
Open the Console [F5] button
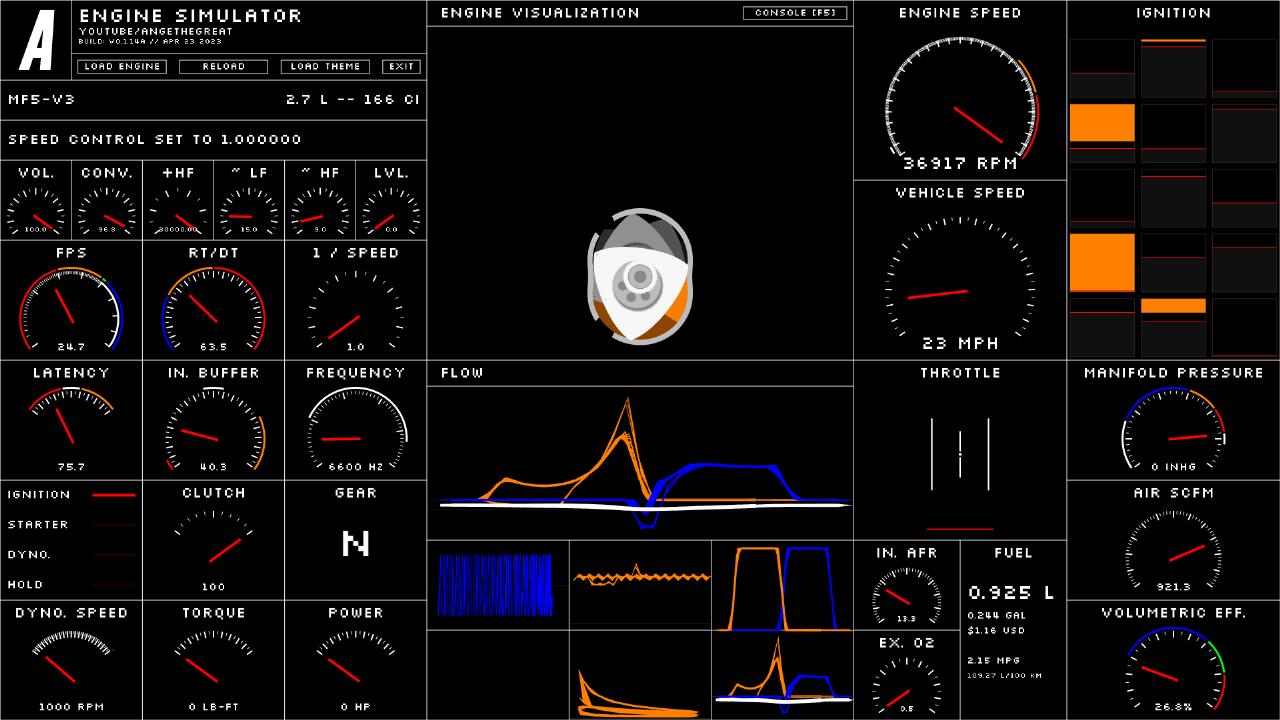coord(795,13)
